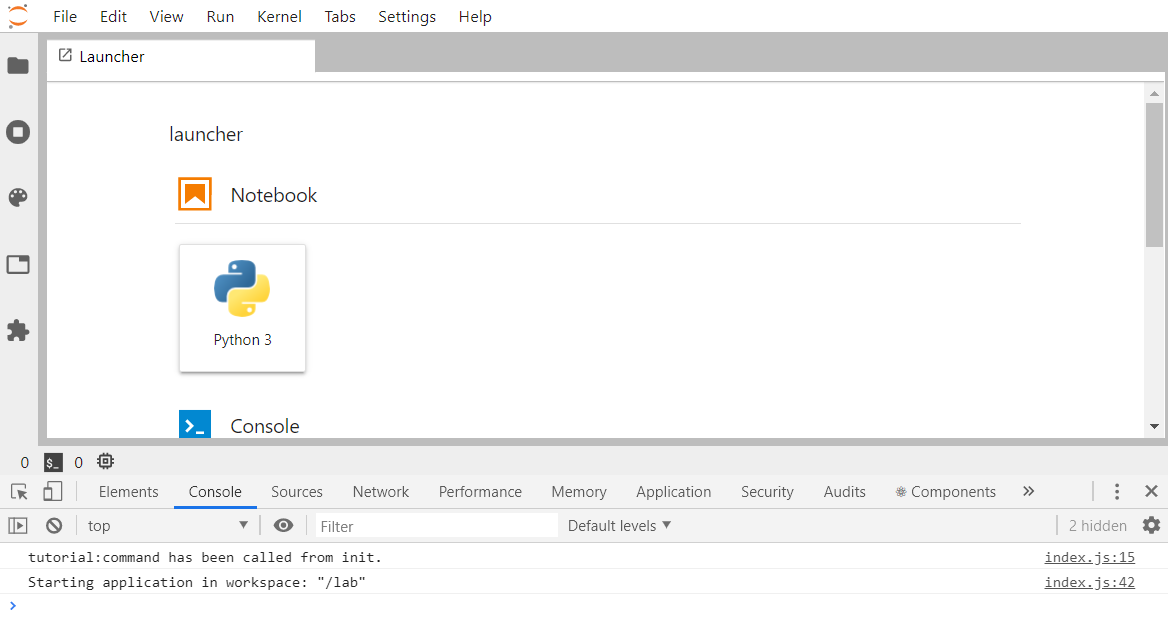This screenshot has height=622, width=1168.
Task: Close the DevTools panel
Action: tap(1151, 491)
